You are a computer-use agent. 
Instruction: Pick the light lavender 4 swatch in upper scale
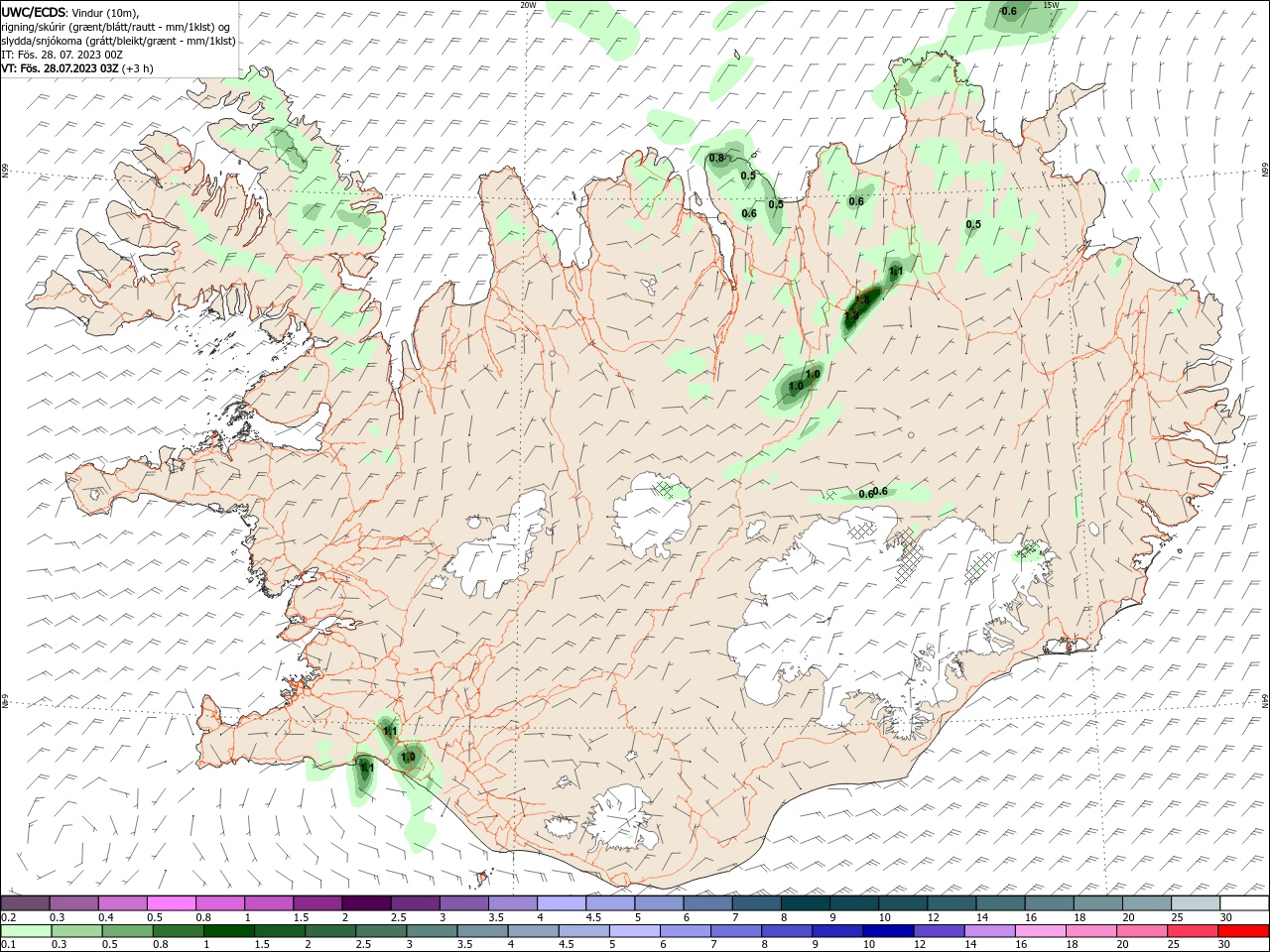click(561, 903)
